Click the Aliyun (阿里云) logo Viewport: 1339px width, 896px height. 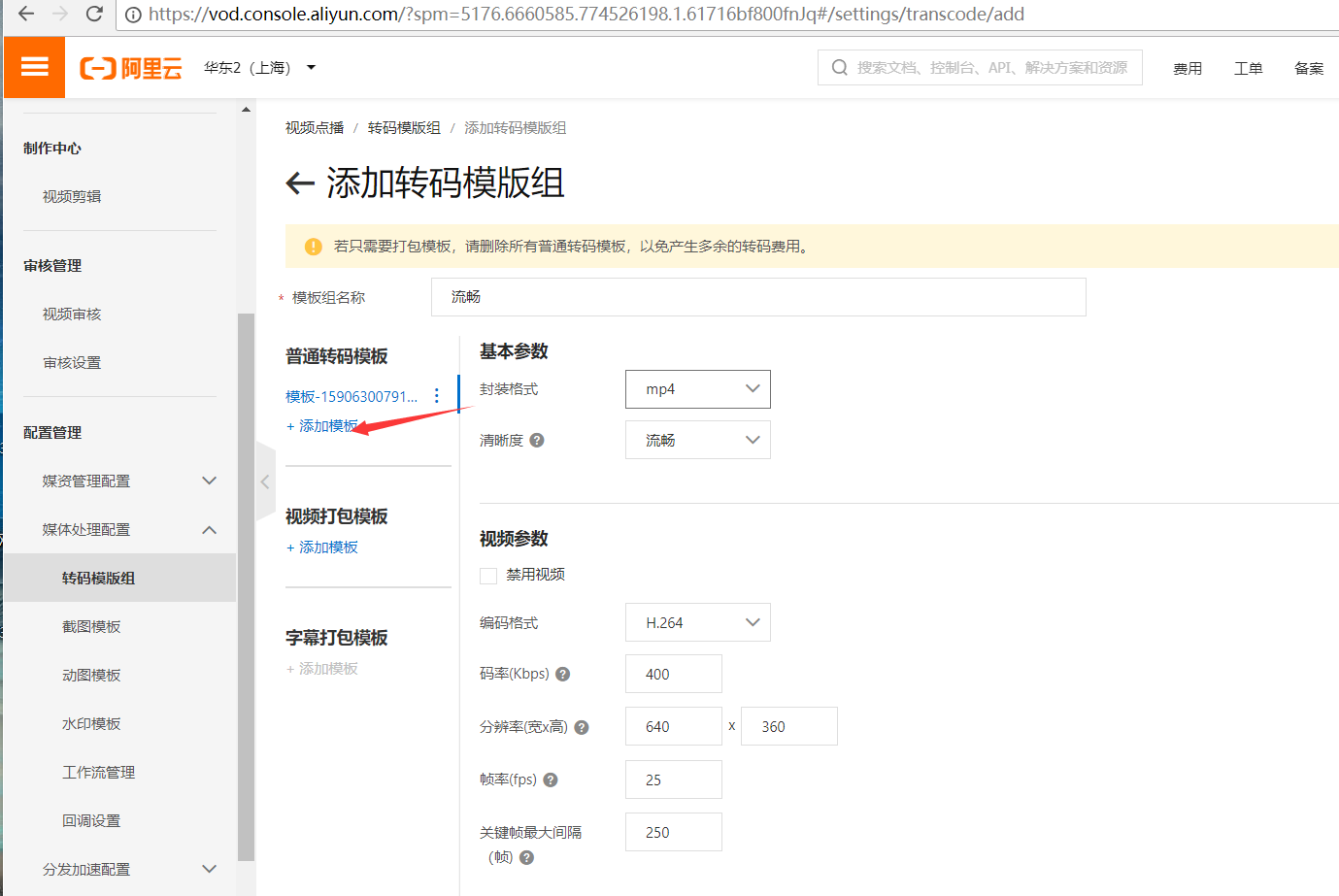click(130, 67)
